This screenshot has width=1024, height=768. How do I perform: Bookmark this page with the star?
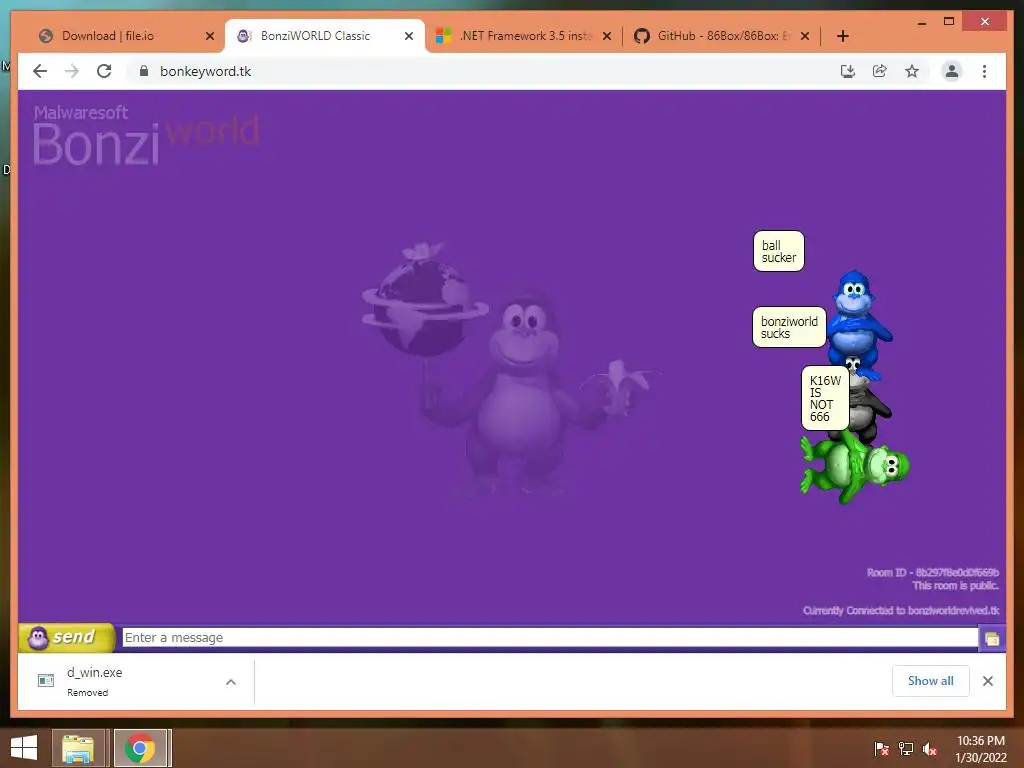pos(912,71)
